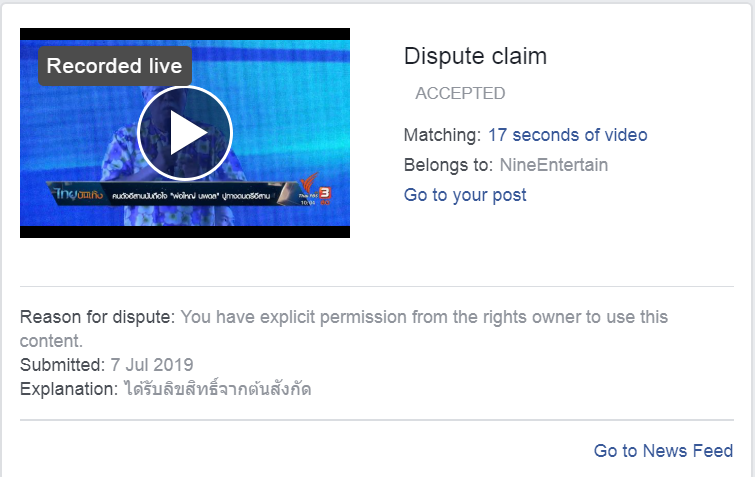Click the Belongs to label

pos(448,165)
